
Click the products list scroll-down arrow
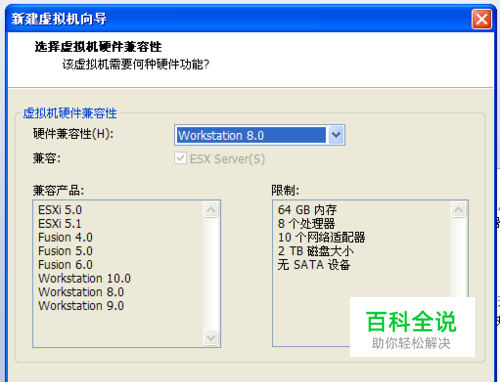pos(211,337)
